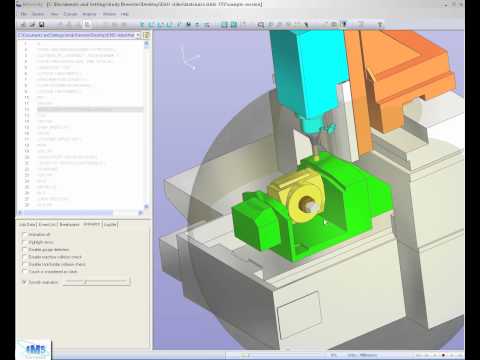Click code list vertical scrollbar down arrow
This screenshot has height=360, width=480.
point(146,207)
